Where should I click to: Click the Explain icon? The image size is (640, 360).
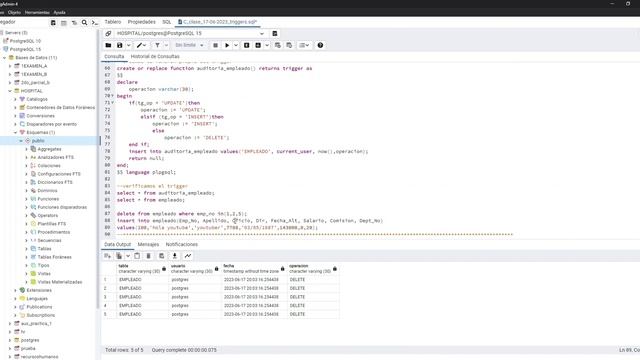(x=247, y=45)
